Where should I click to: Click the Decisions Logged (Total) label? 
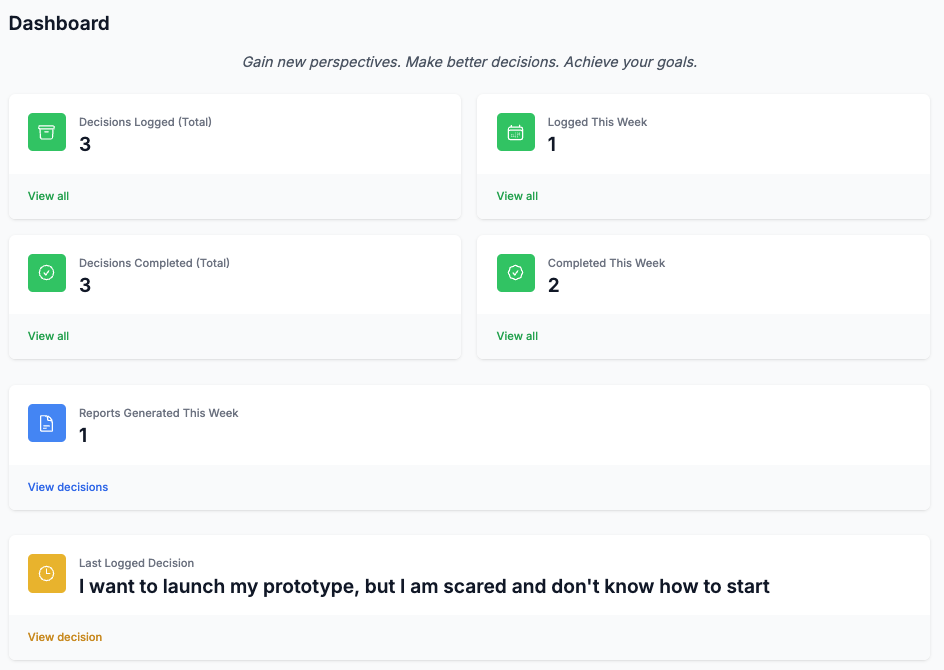(145, 122)
